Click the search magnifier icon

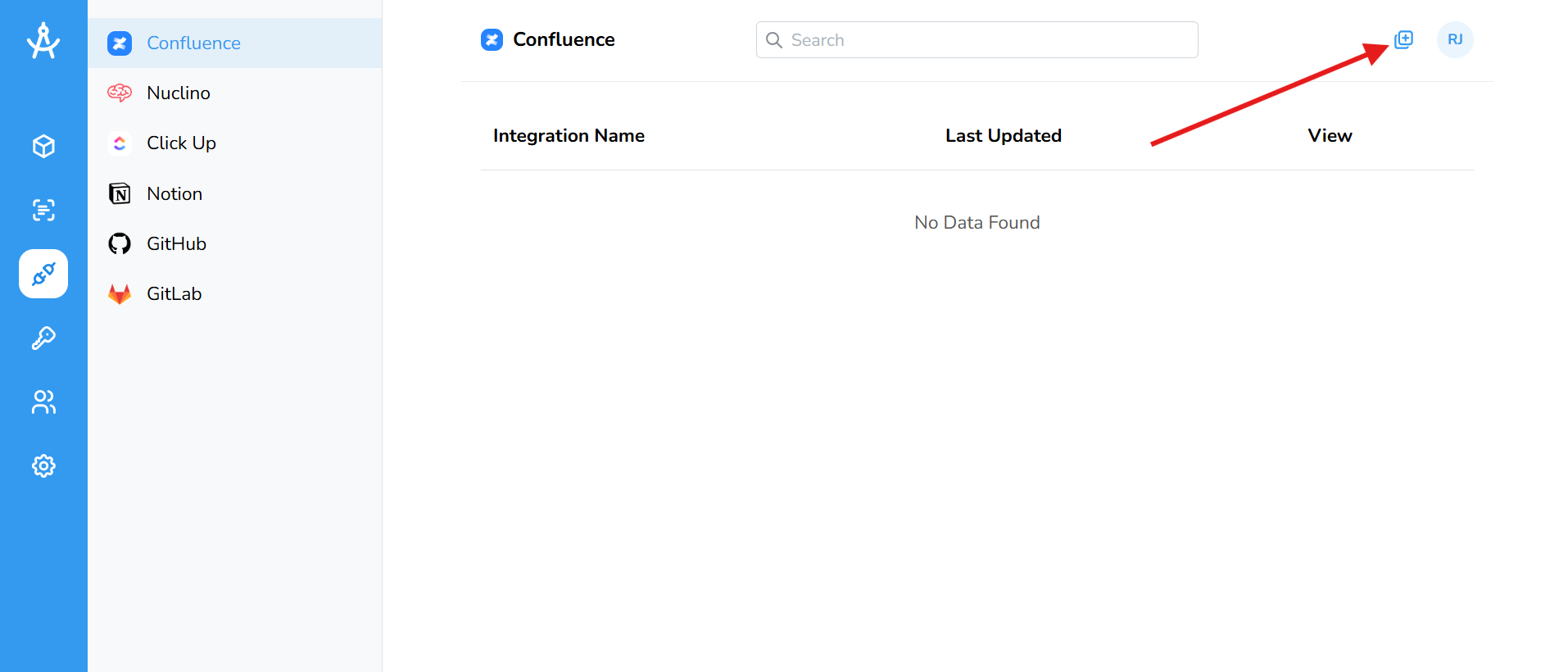[773, 39]
